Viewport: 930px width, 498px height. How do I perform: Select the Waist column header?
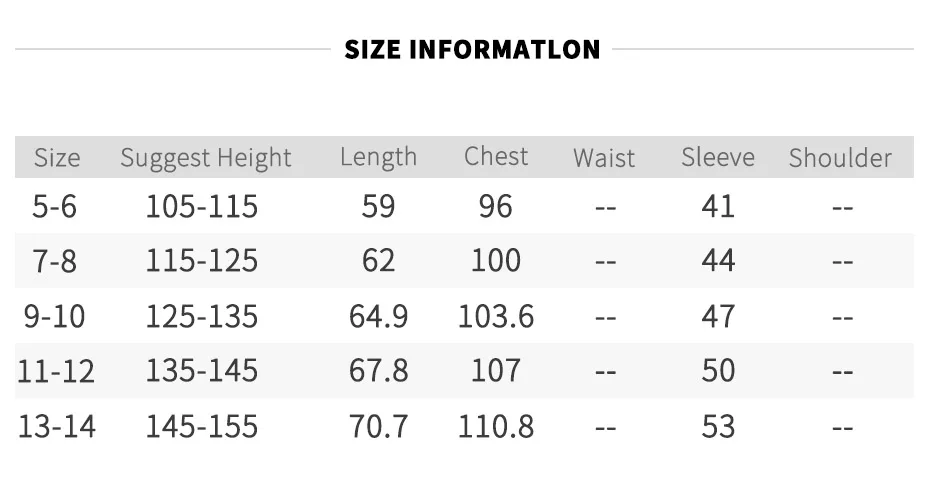coord(604,158)
